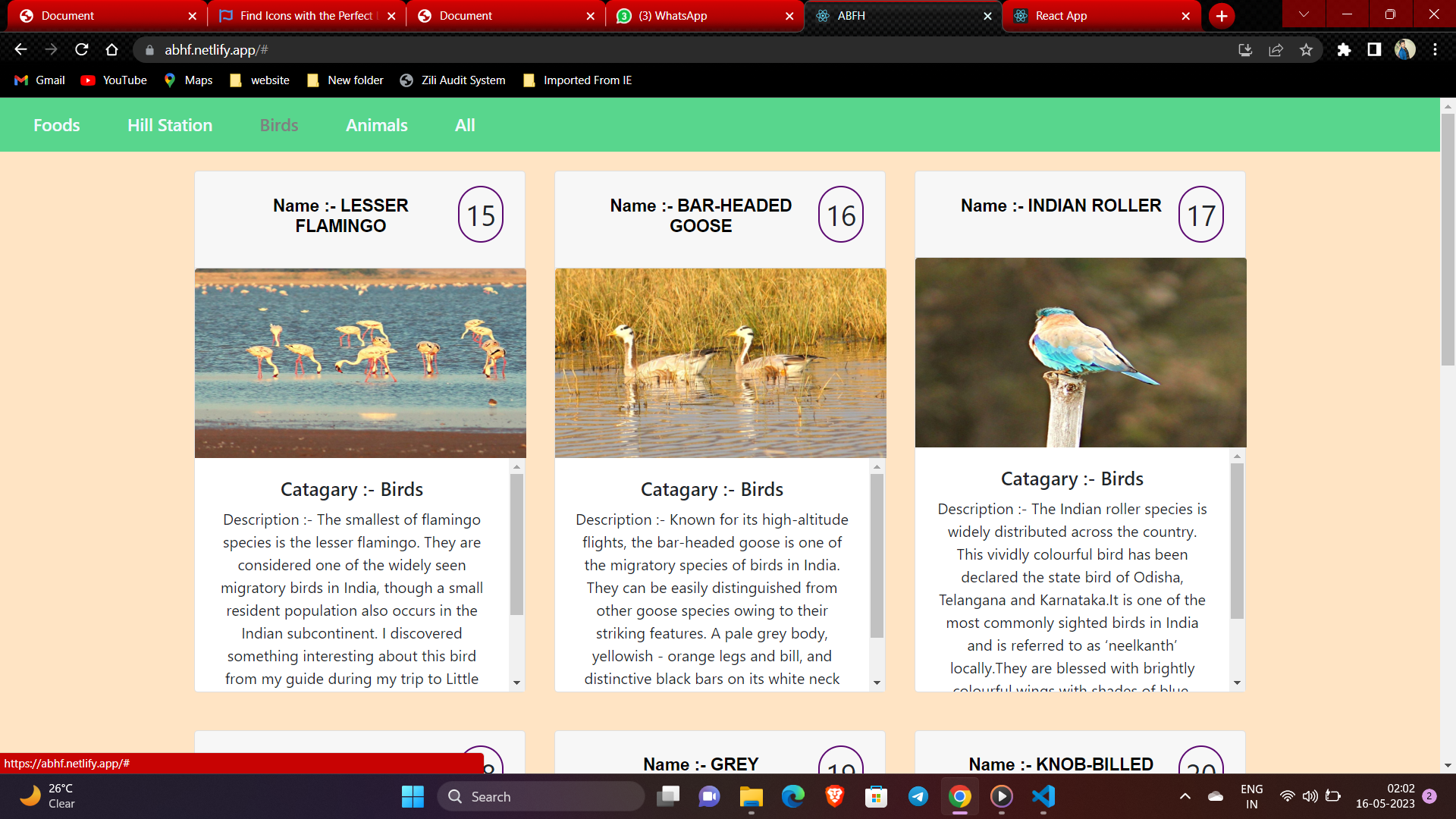
Task: Click the share page icon
Action: [x=1276, y=50]
